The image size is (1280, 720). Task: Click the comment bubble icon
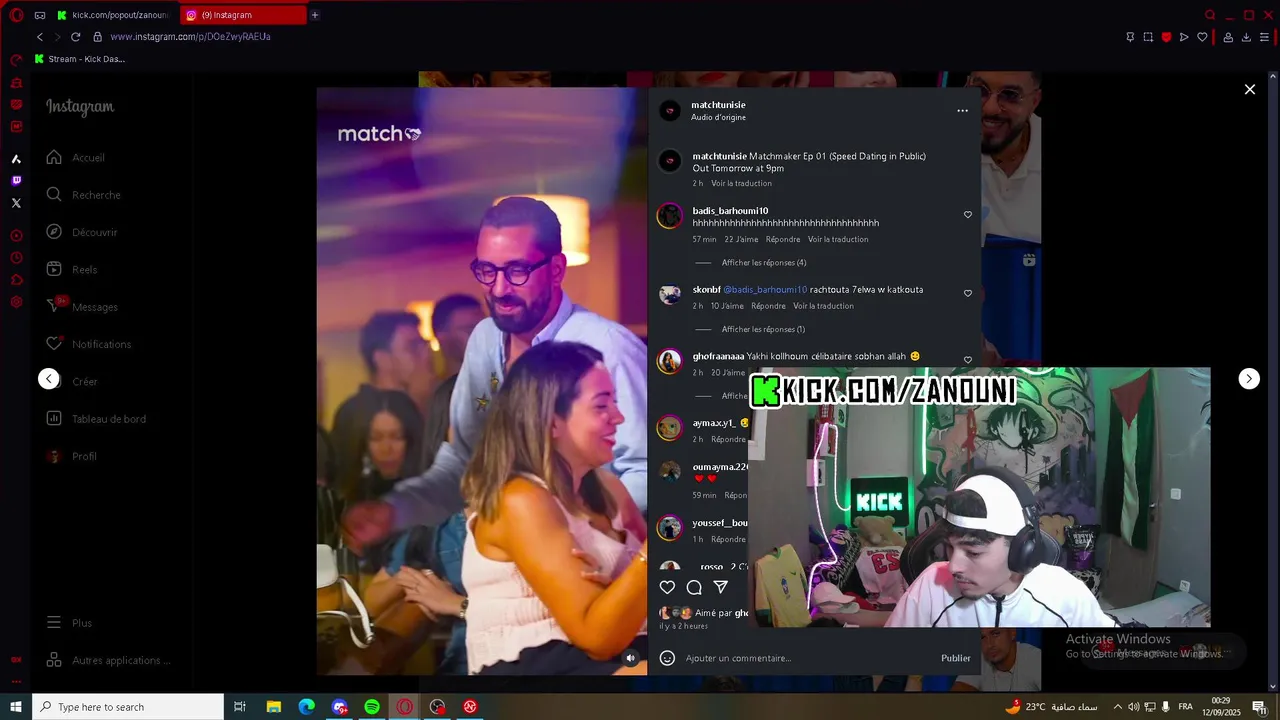694,588
